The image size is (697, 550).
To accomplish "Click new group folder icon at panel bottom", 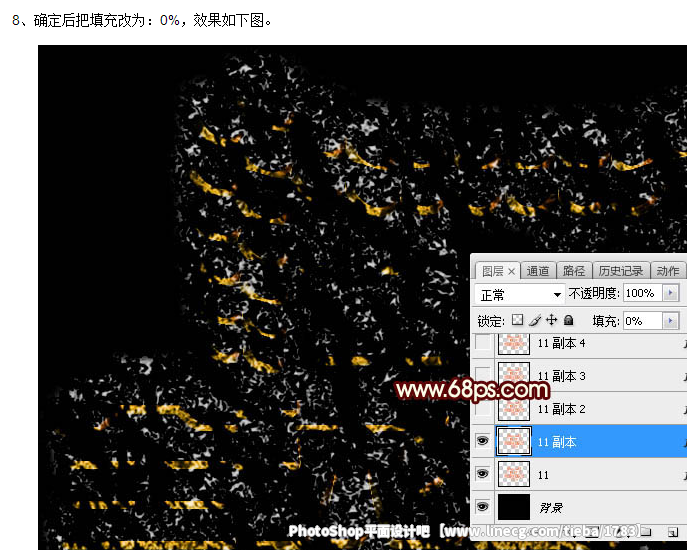I will (646, 531).
